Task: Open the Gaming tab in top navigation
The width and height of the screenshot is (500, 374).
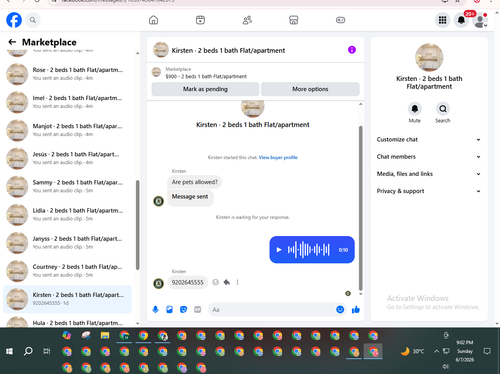Action: point(340,20)
